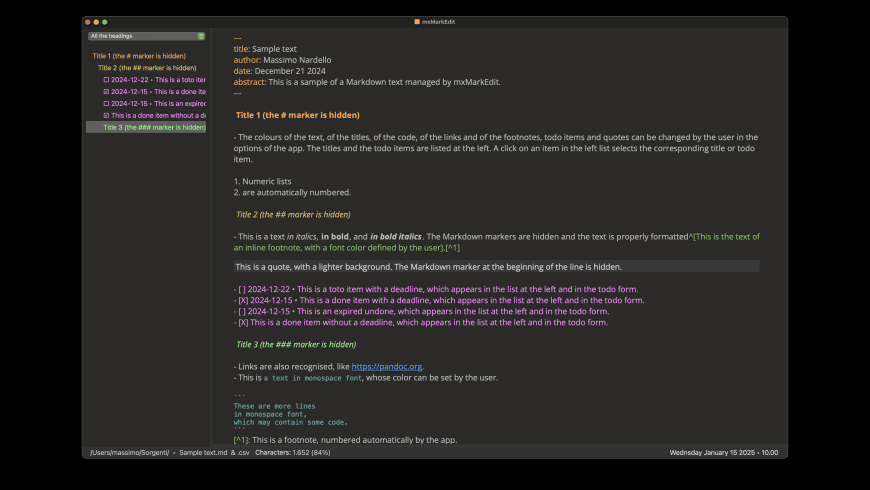This screenshot has width=870, height=490.
Task: Click the 'Title 1 (the # marker is hidden)' heading in editor
Action: click(297, 115)
